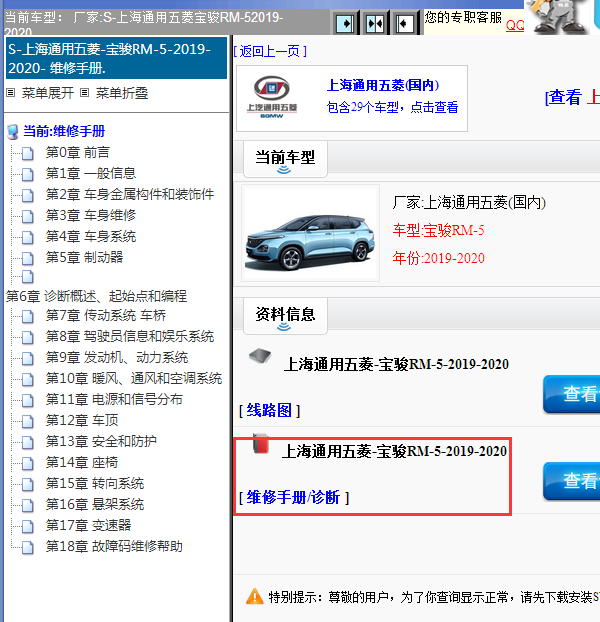
Task: Open 第11章 电源和信号分布
Action: pyautogui.click(x=114, y=399)
